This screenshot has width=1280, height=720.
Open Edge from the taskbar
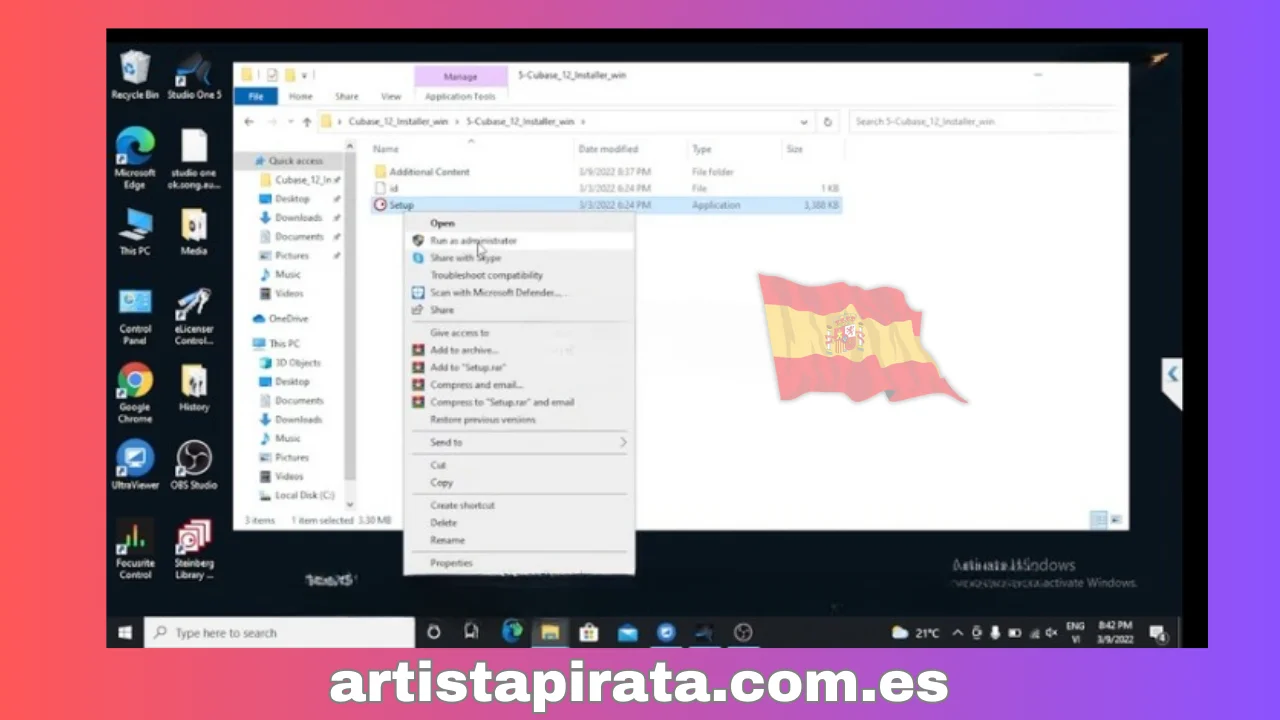[512, 633]
